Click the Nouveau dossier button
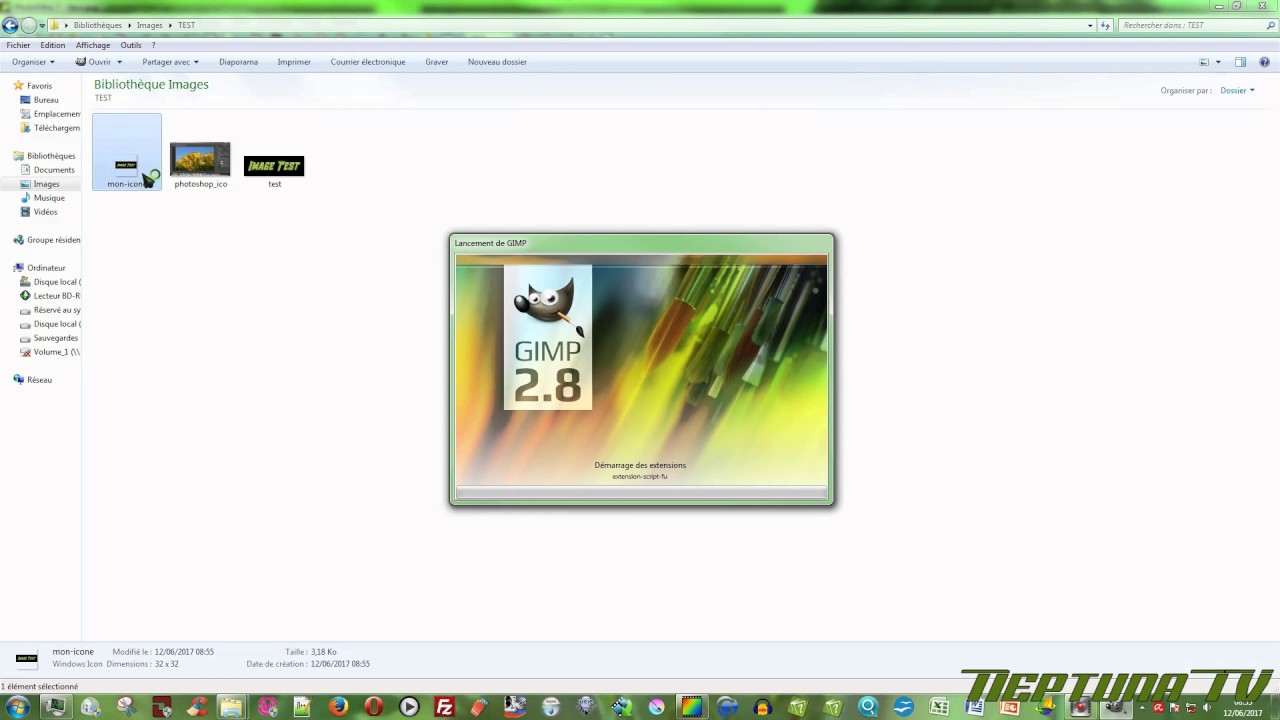 497,62
